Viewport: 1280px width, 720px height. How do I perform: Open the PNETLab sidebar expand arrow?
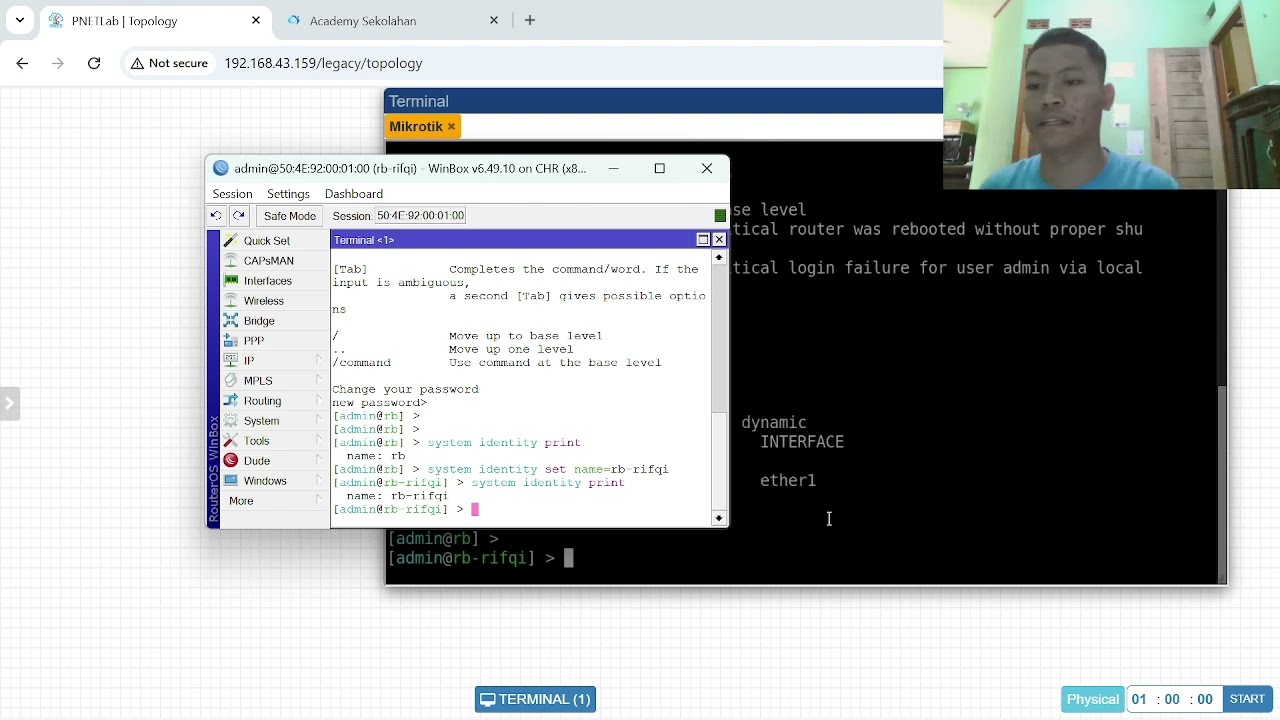pyautogui.click(x=9, y=404)
